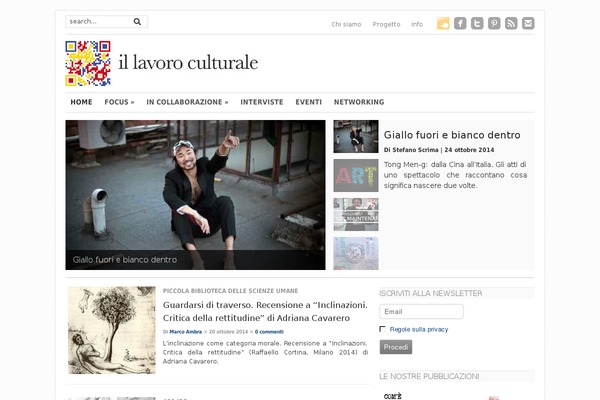Open the EVENTI menu item
Image resolution: width=600 pixels, height=400 pixels.
point(308,102)
